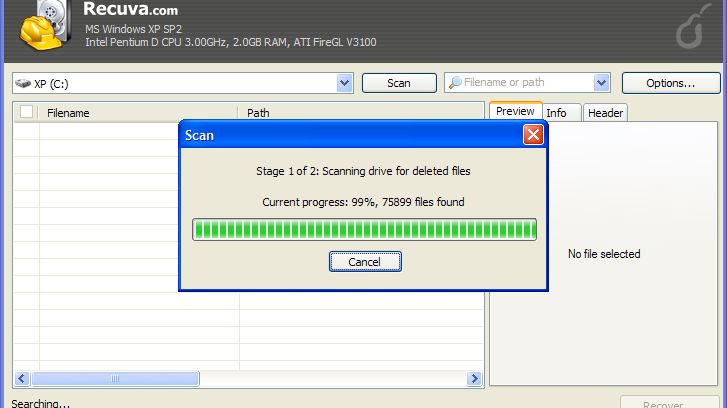The height and width of the screenshot is (408, 727).
Task: Click the scroll left arrow
Action: 22,378
